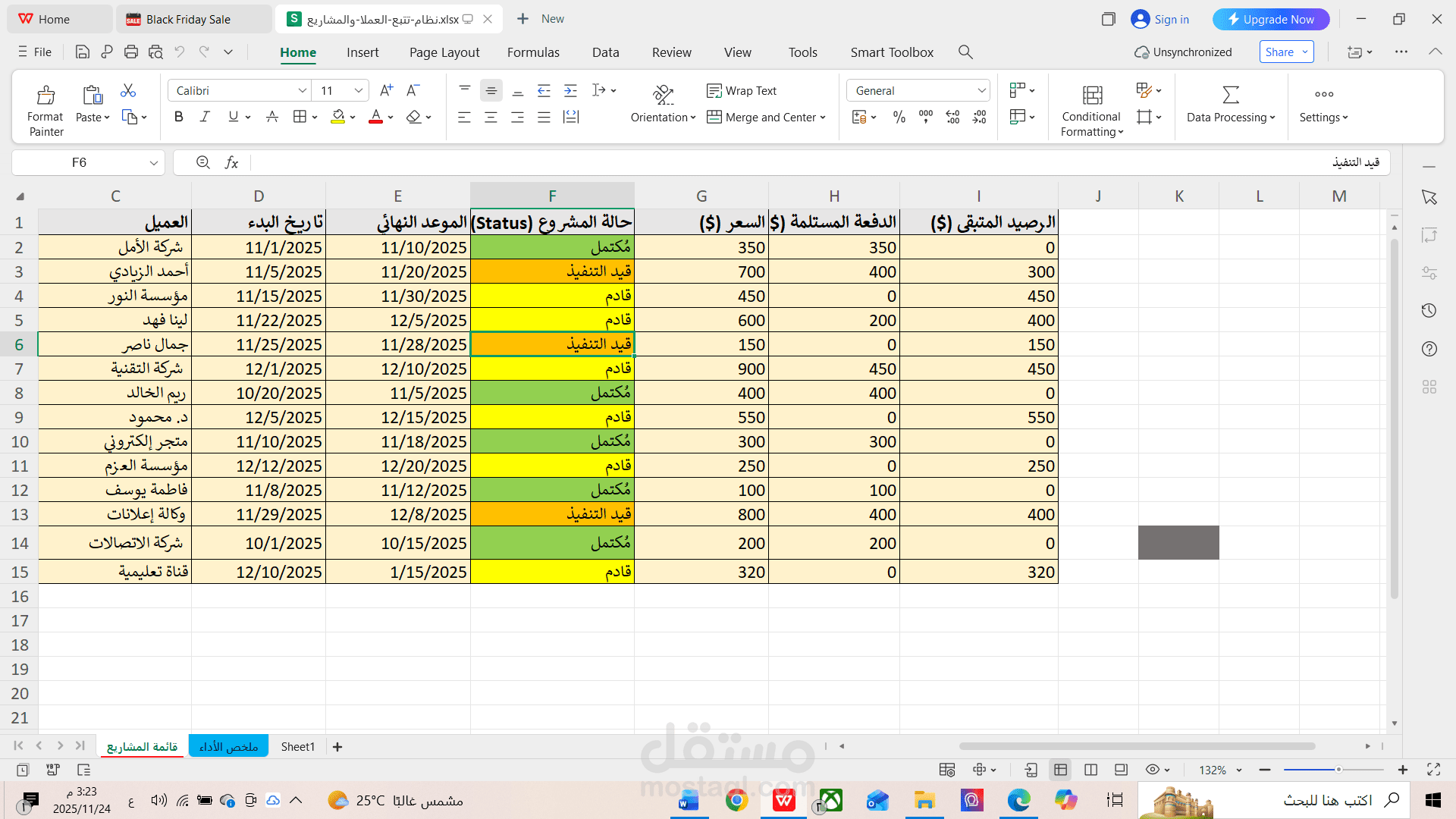The width and height of the screenshot is (1456, 819).
Task: Open the General number format dropdown
Action: pyautogui.click(x=917, y=90)
